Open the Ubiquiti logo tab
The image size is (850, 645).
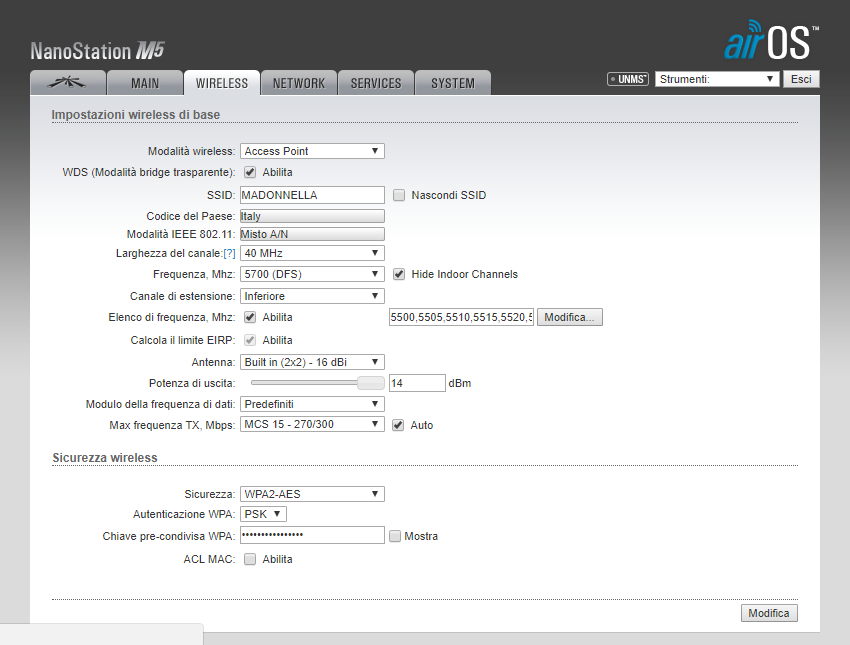coord(68,82)
